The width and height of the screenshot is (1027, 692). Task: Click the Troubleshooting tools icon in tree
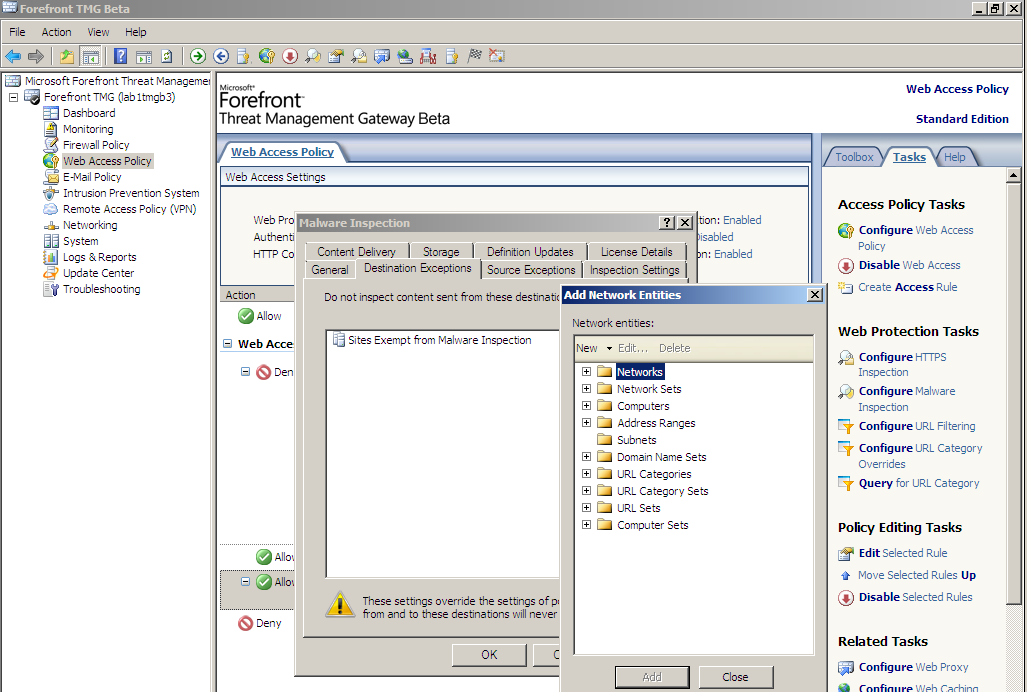[51, 289]
